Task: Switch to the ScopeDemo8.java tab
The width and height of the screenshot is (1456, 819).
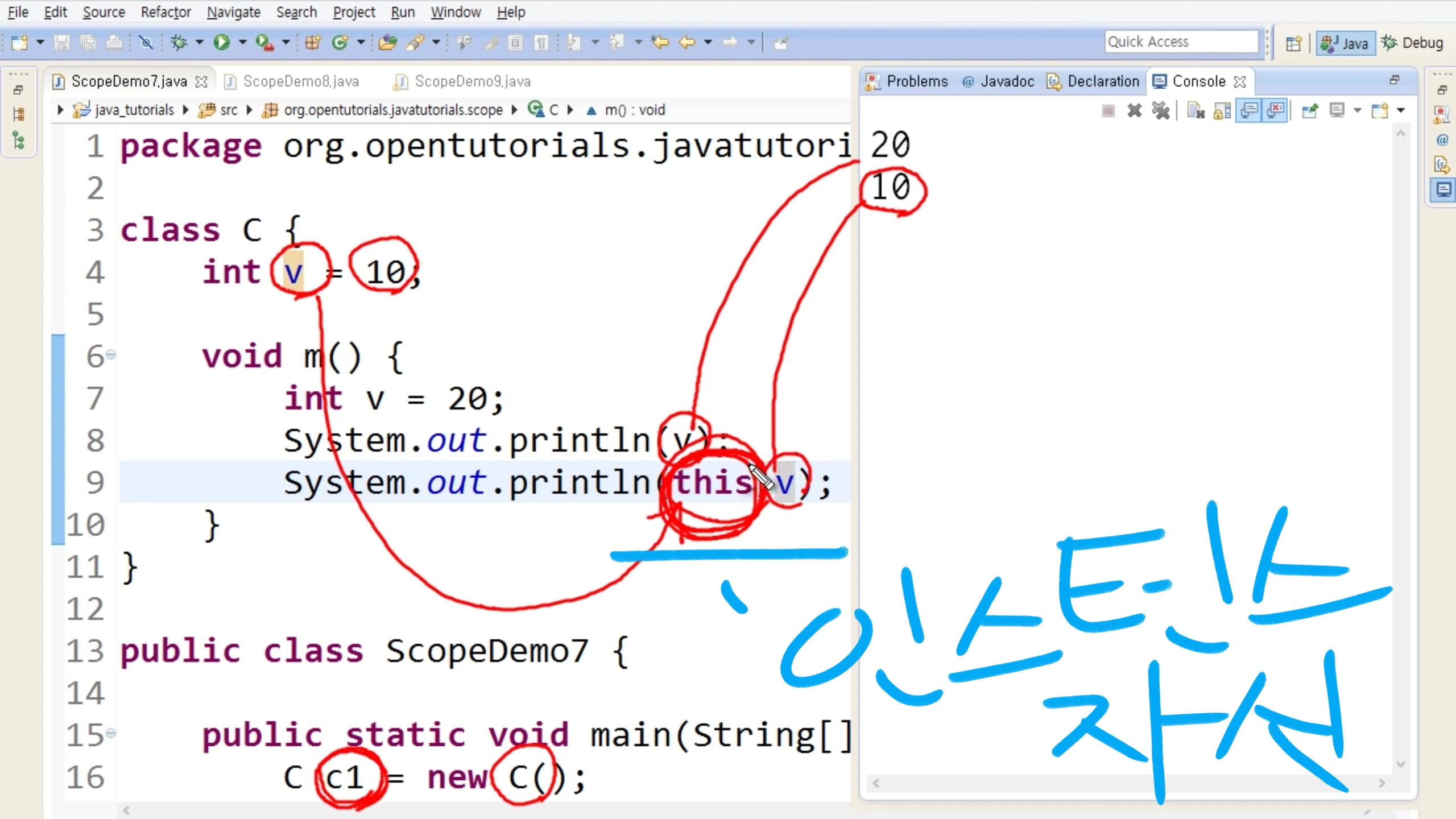Action: click(x=300, y=81)
